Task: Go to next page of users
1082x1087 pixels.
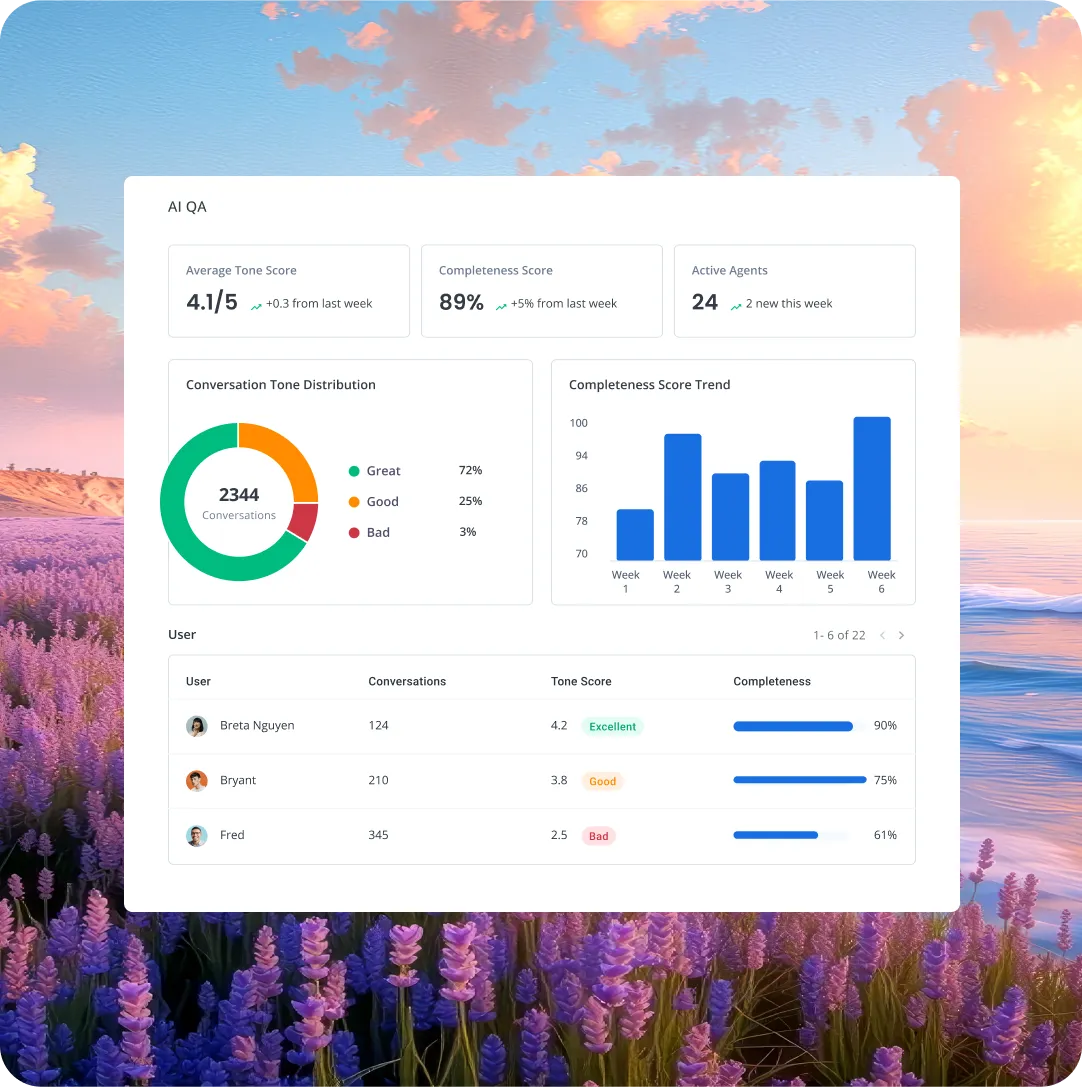Action: 901,635
